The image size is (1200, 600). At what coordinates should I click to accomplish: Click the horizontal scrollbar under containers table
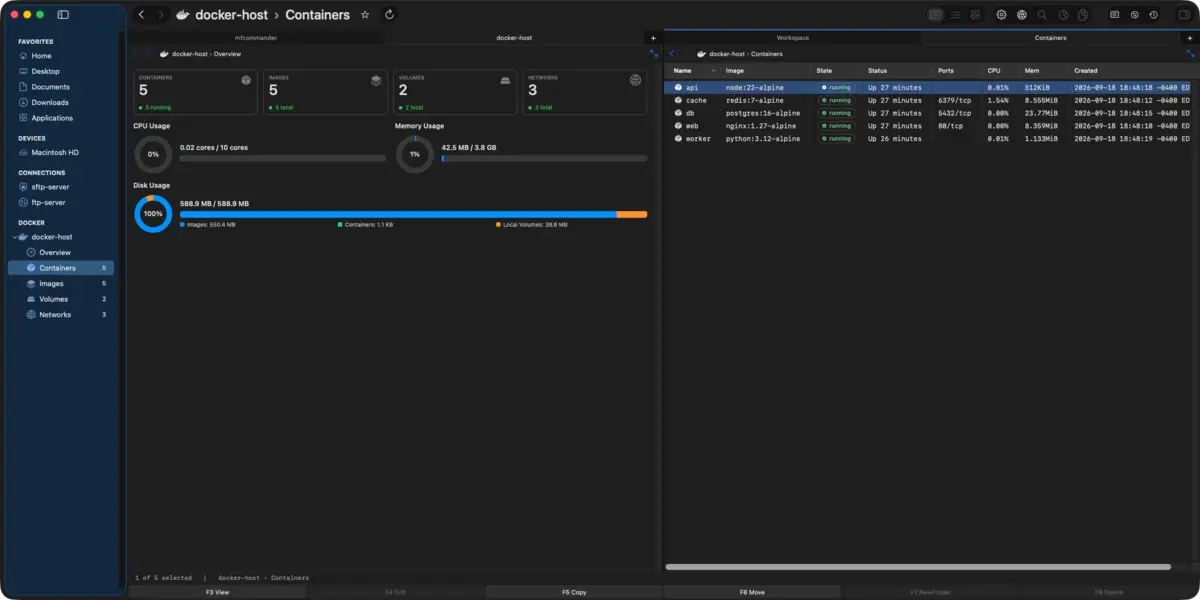917,567
